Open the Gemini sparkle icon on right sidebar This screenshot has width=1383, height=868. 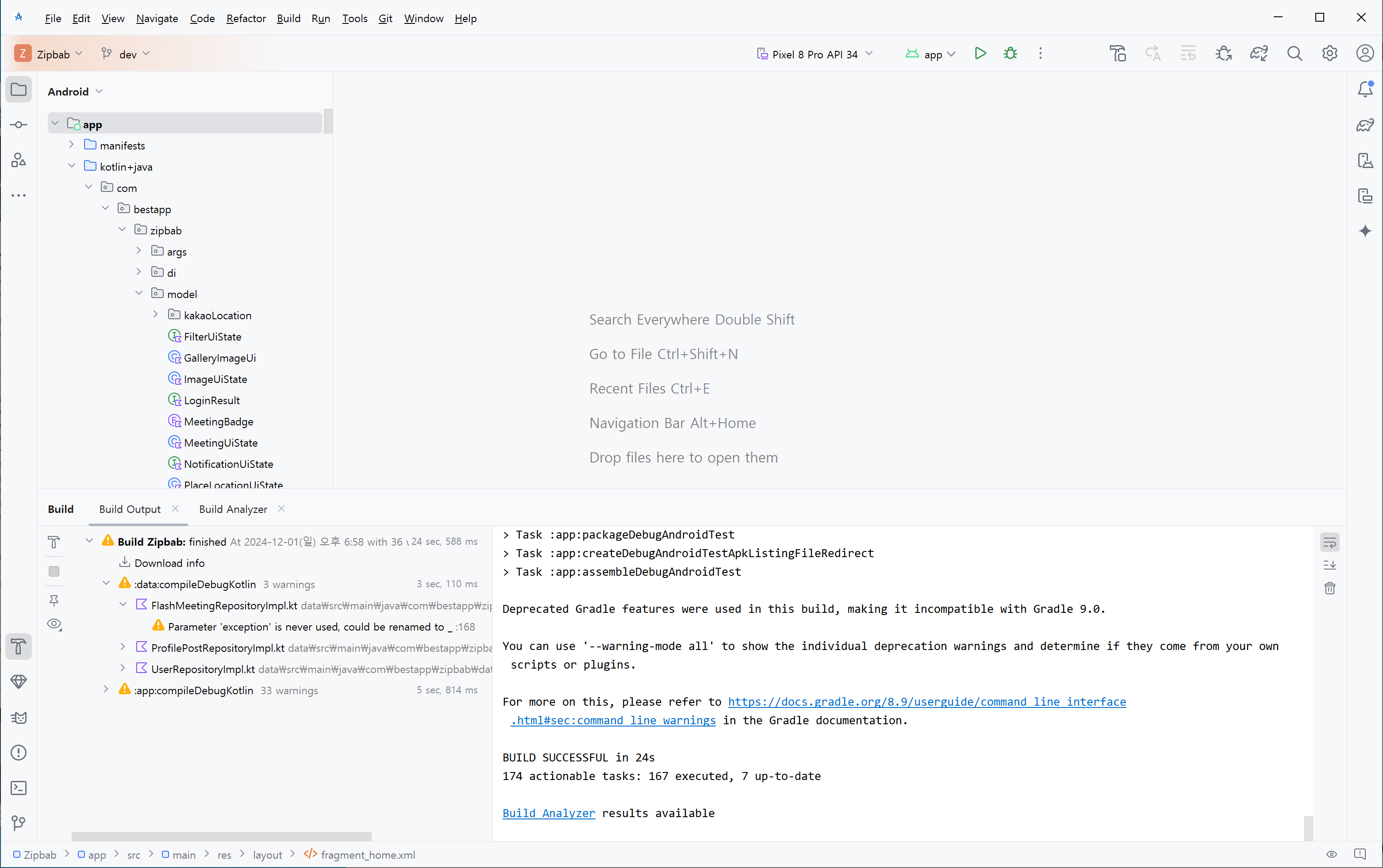[1364, 231]
